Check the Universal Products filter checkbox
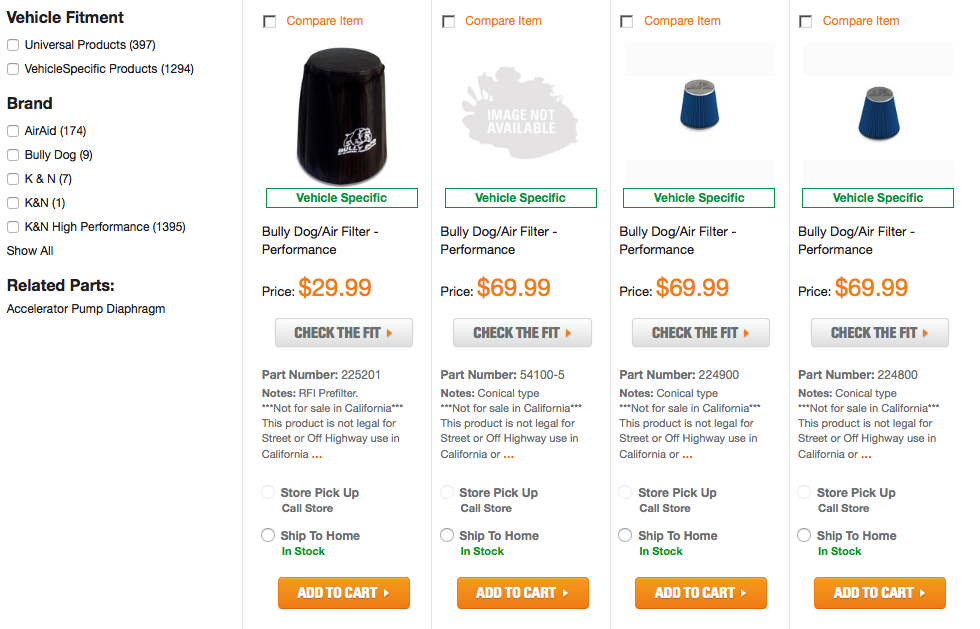This screenshot has width=980, height=629. point(12,44)
